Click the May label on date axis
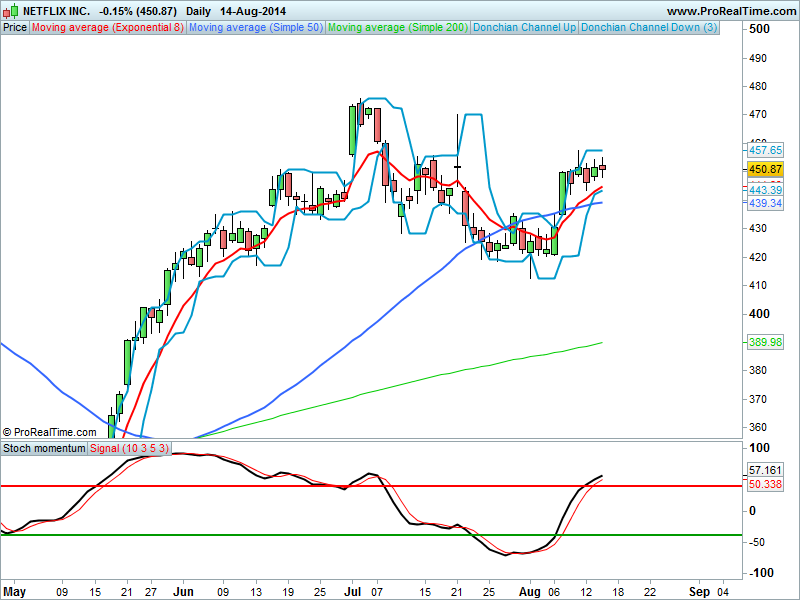The height and width of the screenshot is (600, 800). click(14, 592)
